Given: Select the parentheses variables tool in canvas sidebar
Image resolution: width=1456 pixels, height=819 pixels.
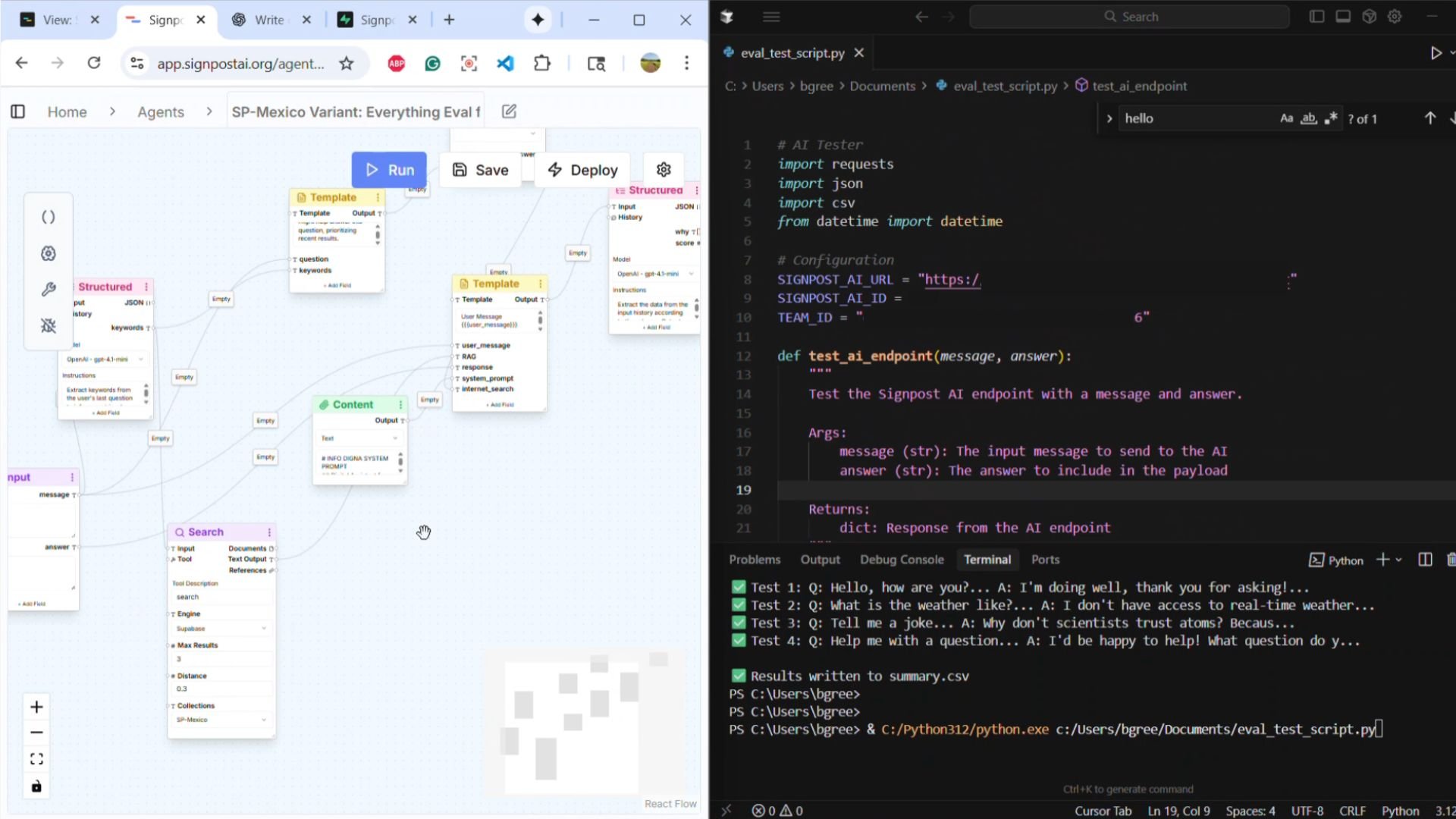Looking at the screenshot, I should coord(49,218).
